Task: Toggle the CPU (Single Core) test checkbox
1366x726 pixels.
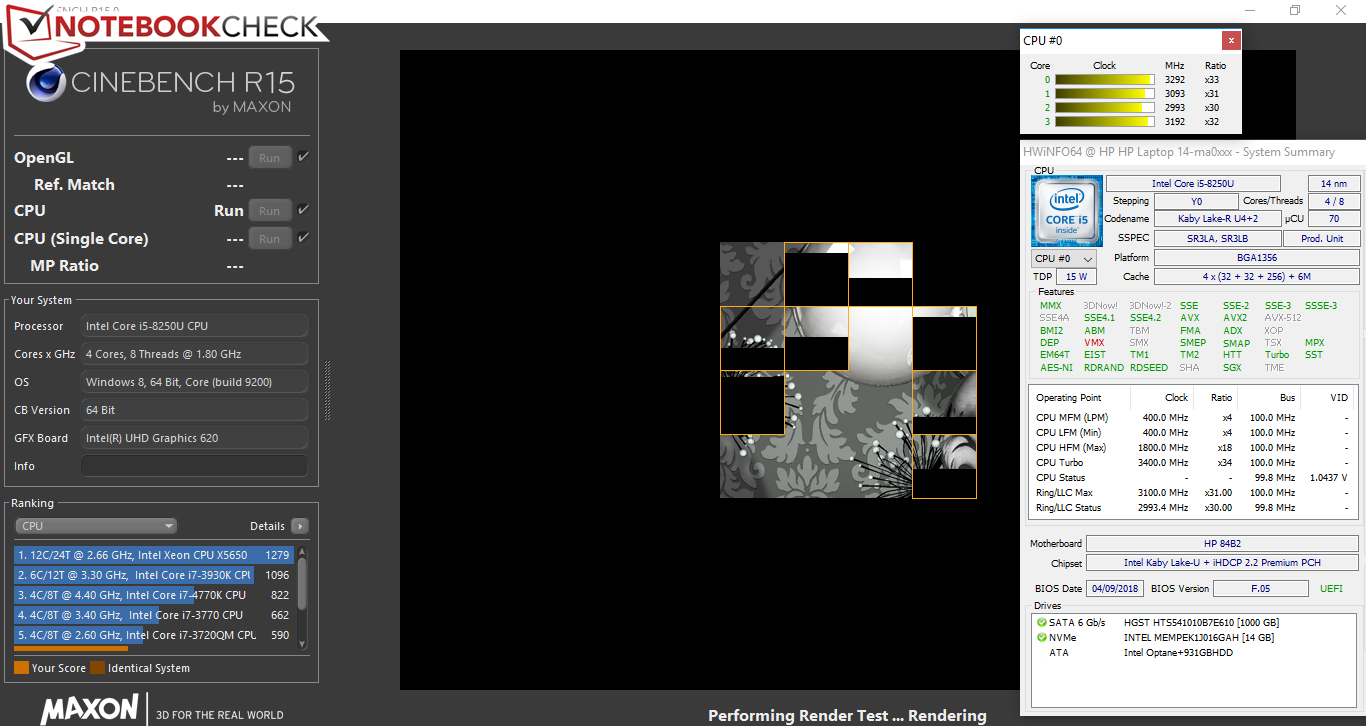Action: (303, 238)
